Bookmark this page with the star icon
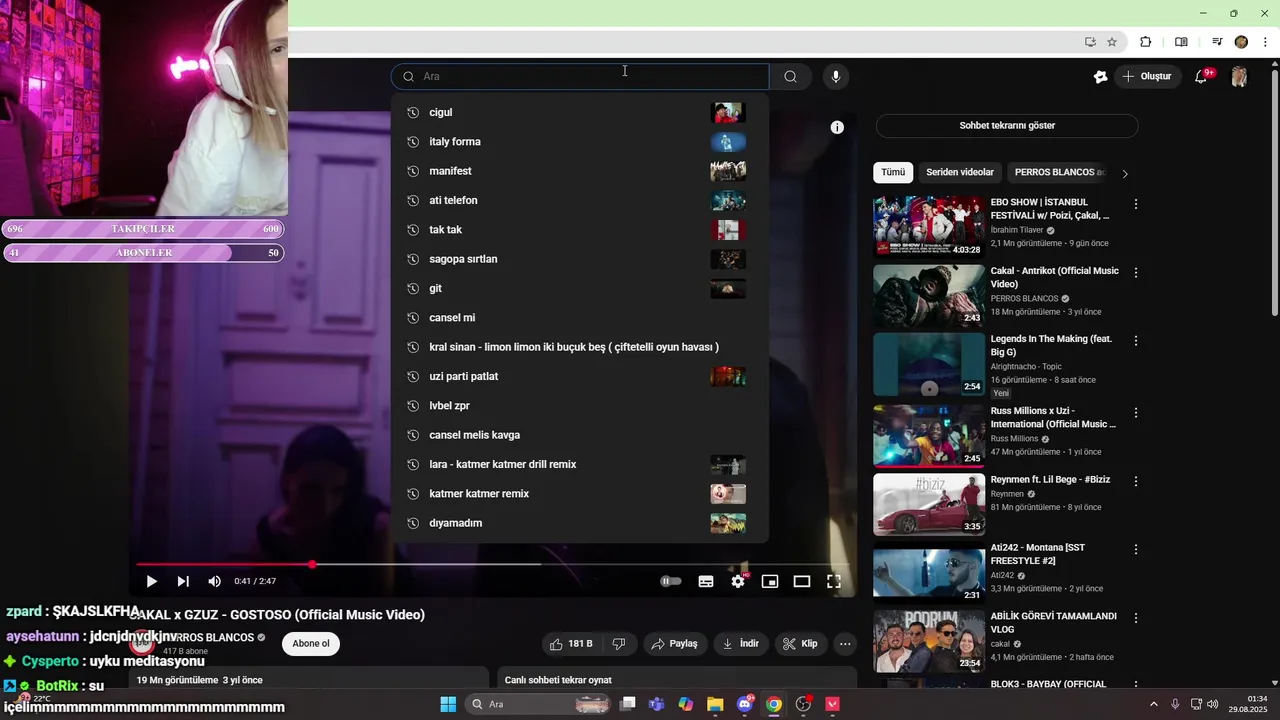 click(x=1112, y=42)
